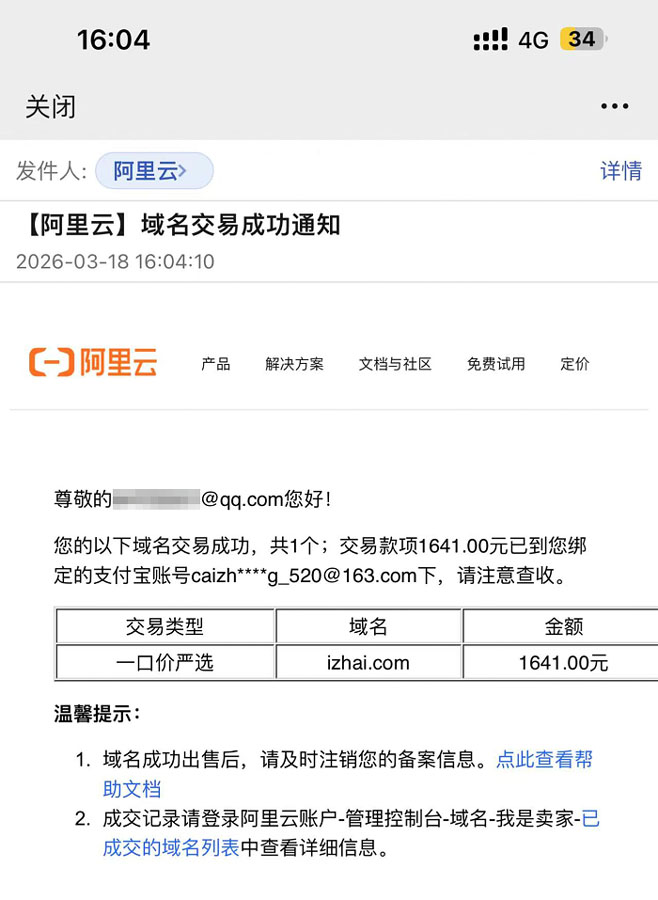Tap the 16:04 status bar clock
658x900 pixels.
(113, 40)
